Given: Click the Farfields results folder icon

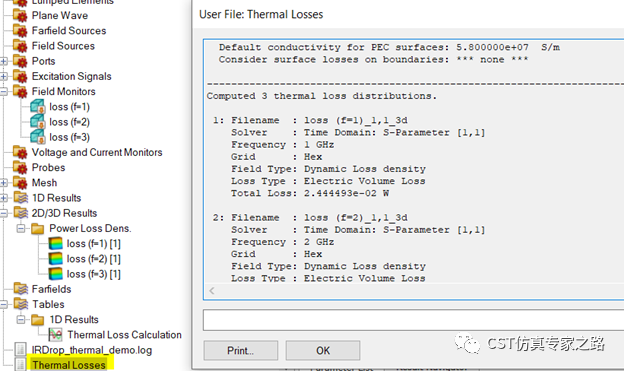Looking at the screenshot, I should [20, 289].
